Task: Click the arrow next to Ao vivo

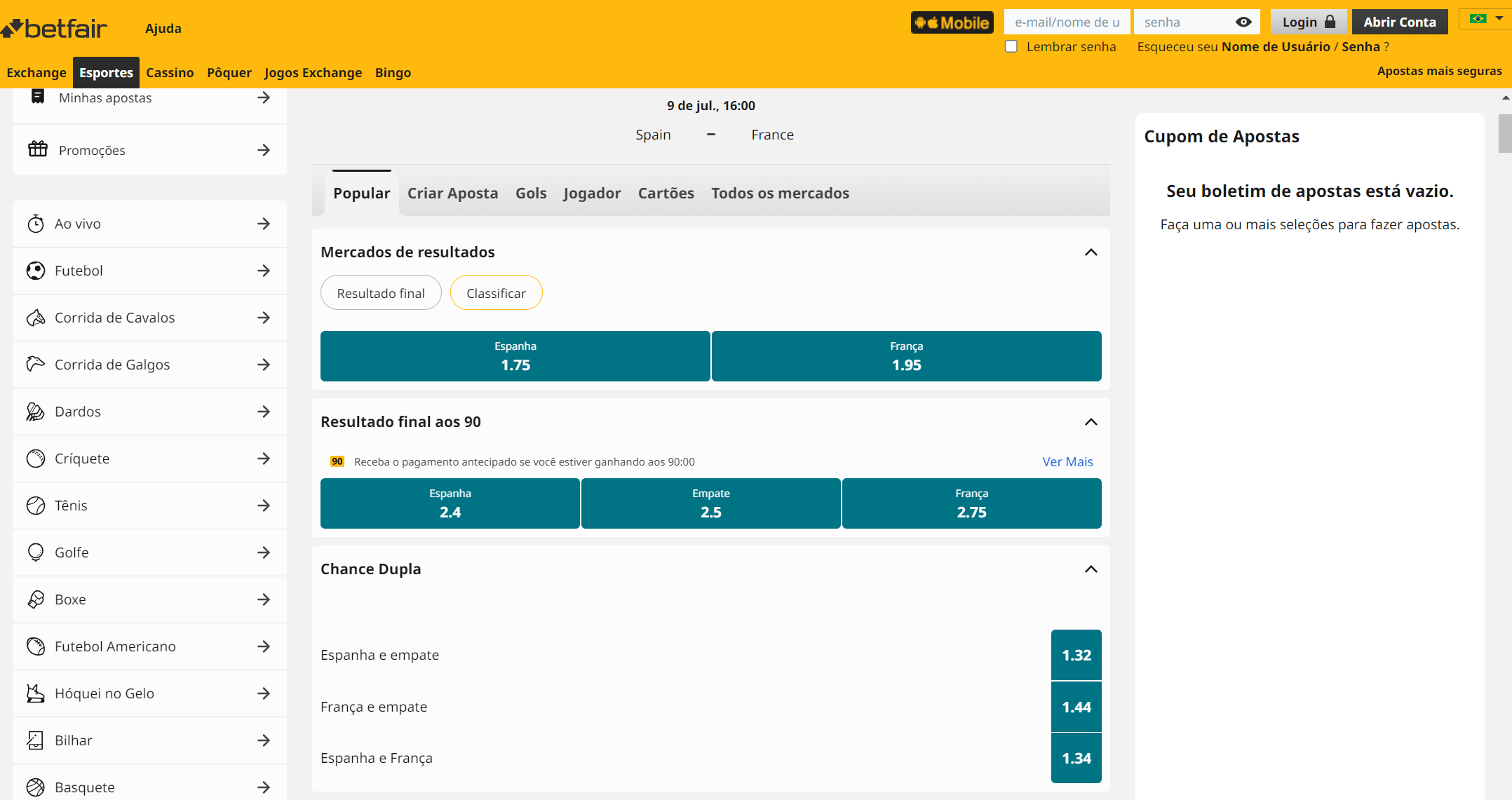Action: 264,224
